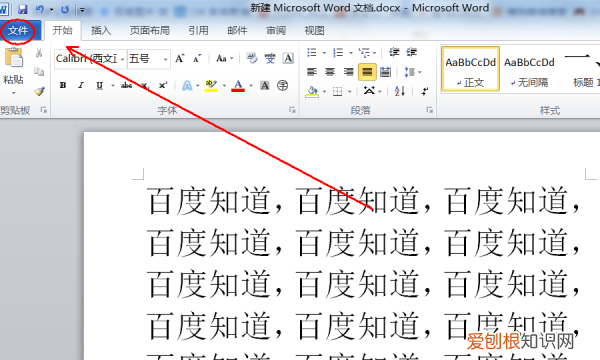Viewport: 600px width, 360px height.
Task: Apply the 无间隔 style
Action: (529, 69)
